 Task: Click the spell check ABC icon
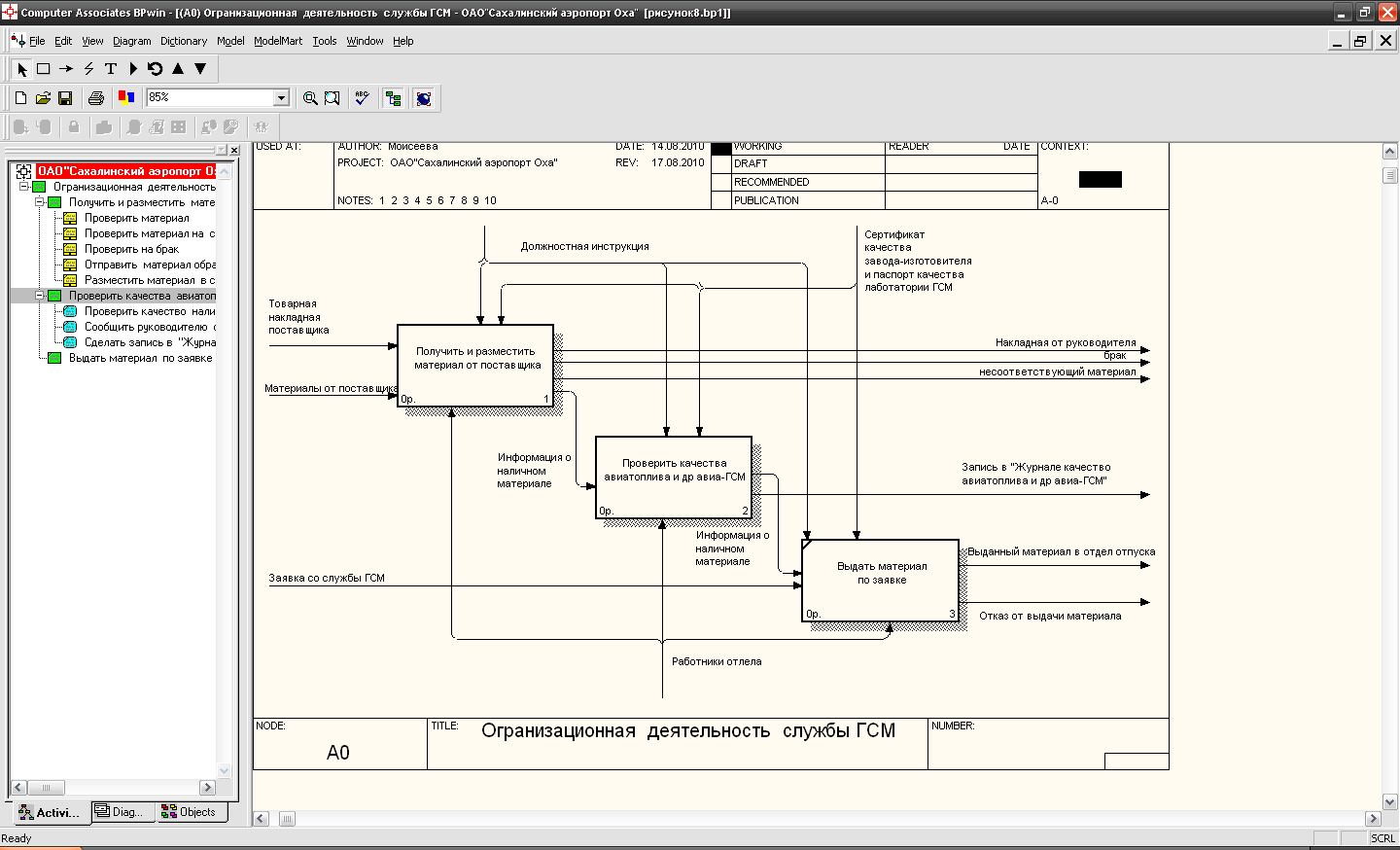pos(362,98)
